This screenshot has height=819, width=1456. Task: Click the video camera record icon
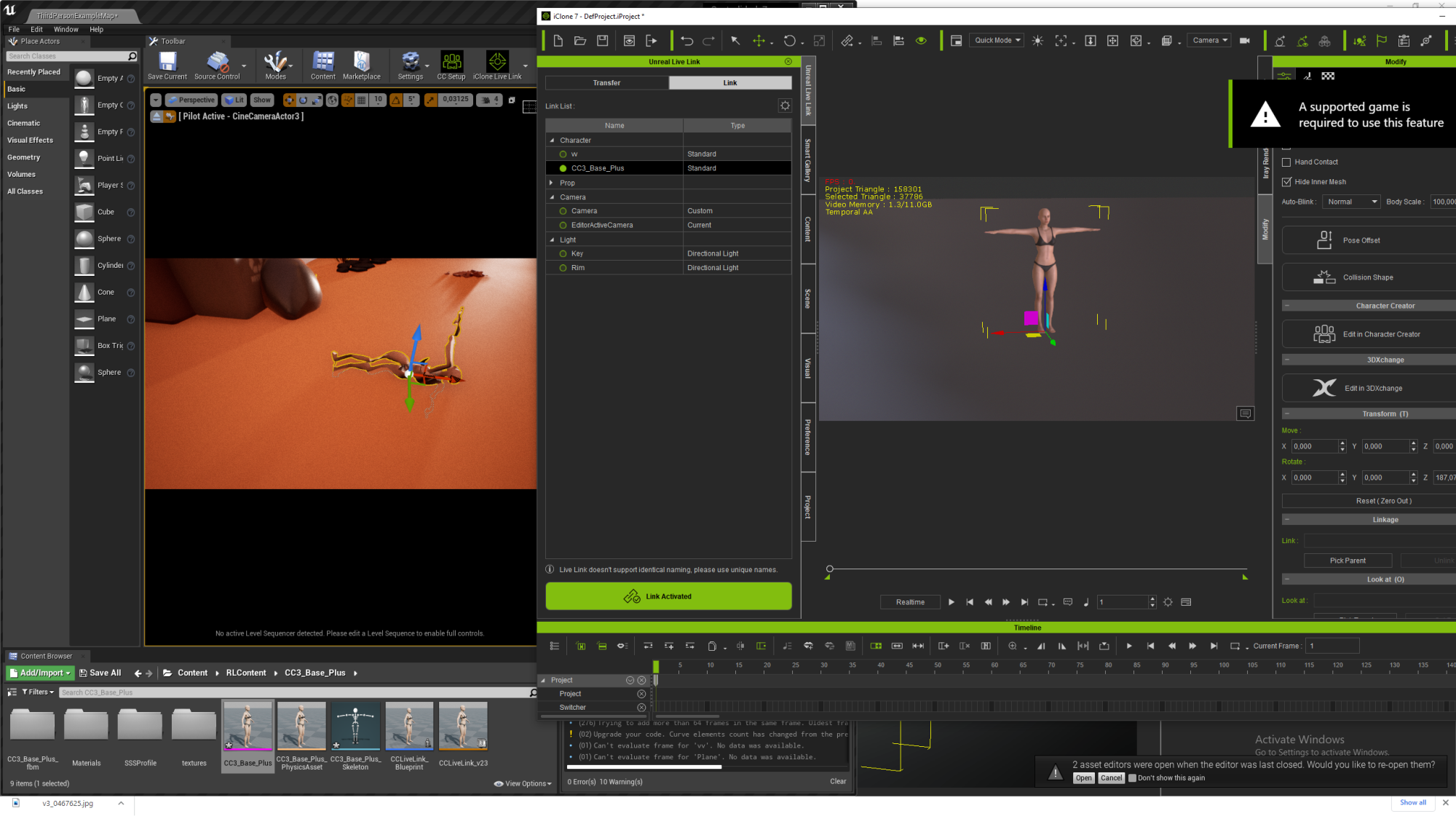coord(1245,41)
